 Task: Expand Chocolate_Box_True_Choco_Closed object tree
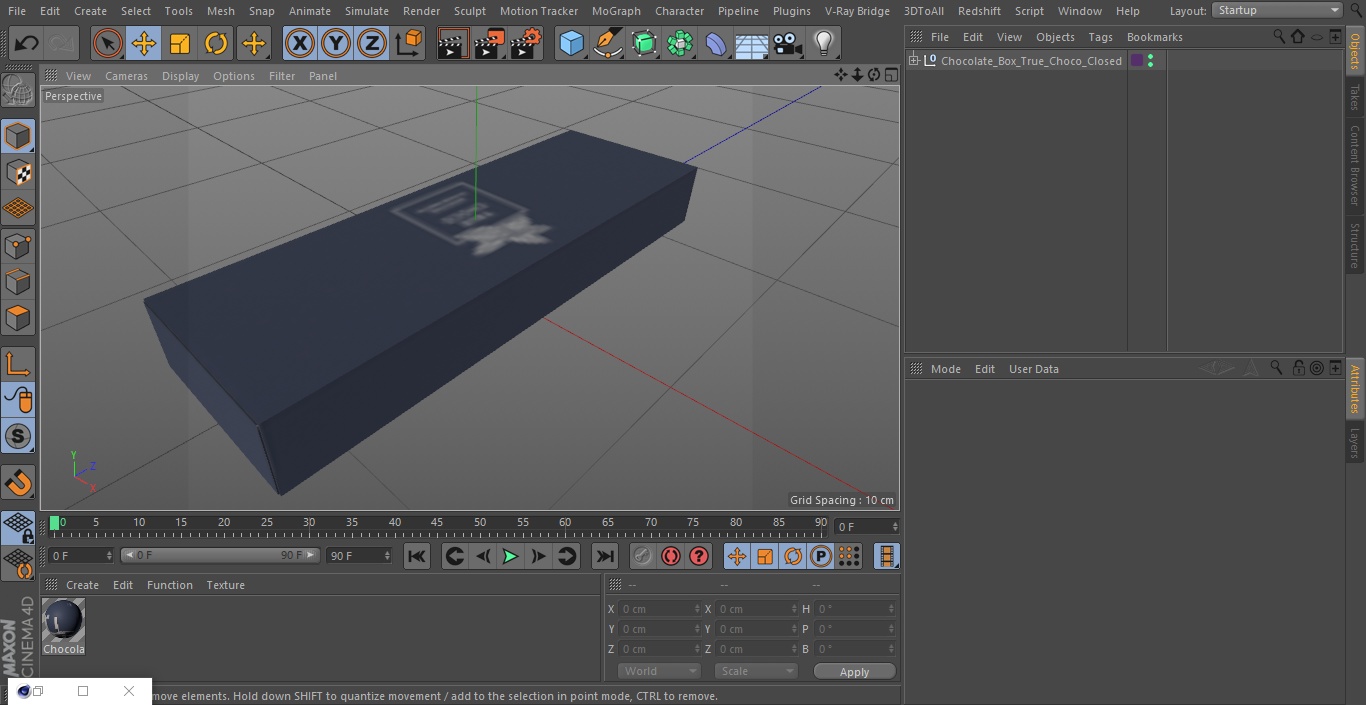coord(914,61)
